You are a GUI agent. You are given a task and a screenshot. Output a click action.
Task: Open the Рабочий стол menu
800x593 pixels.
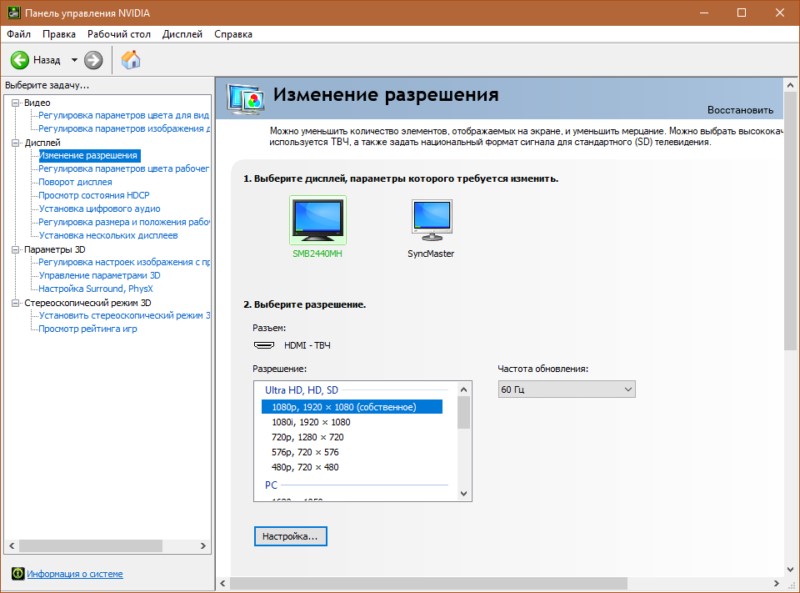click(x=120, y=34)
